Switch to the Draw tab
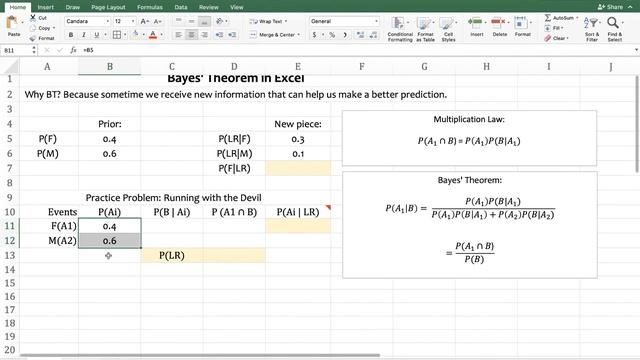The width and height of the screenshot is (640, 360). [x=73, y=7]
